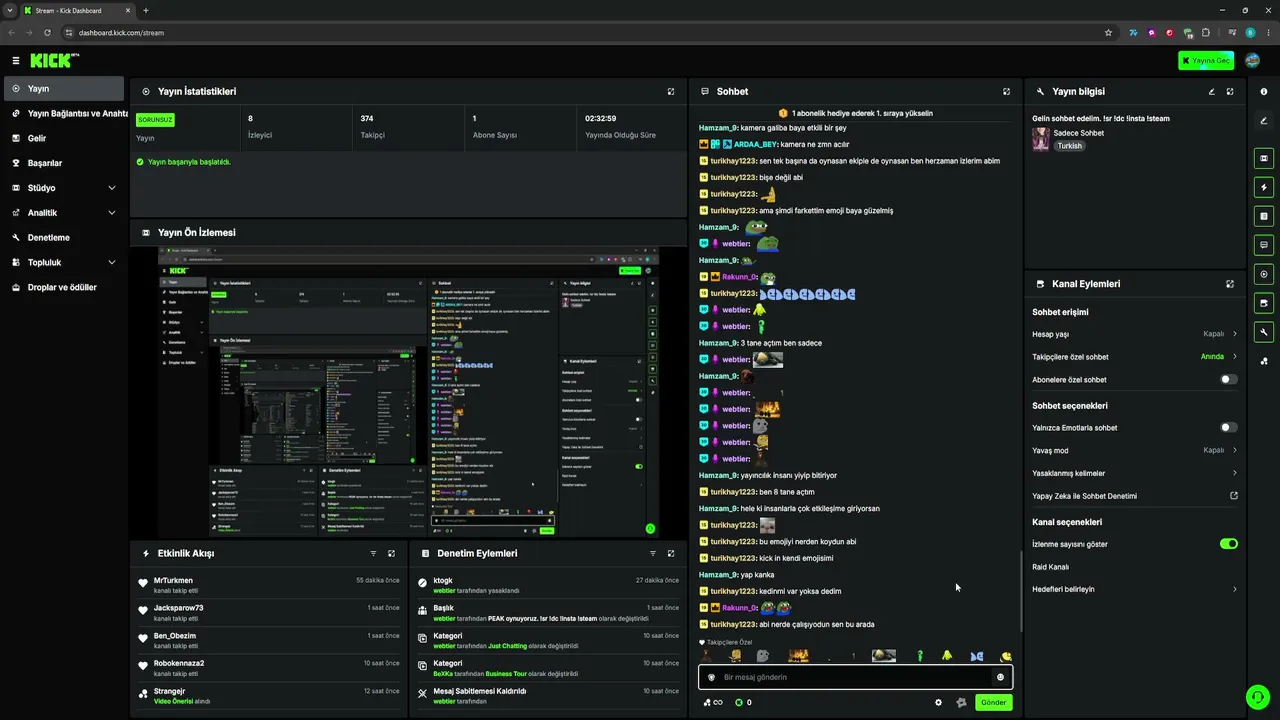1280x720 pixels.
Task: Edit stream info with pencil icon in Yayın bilgisi
Action: (x=1212, y=91)
